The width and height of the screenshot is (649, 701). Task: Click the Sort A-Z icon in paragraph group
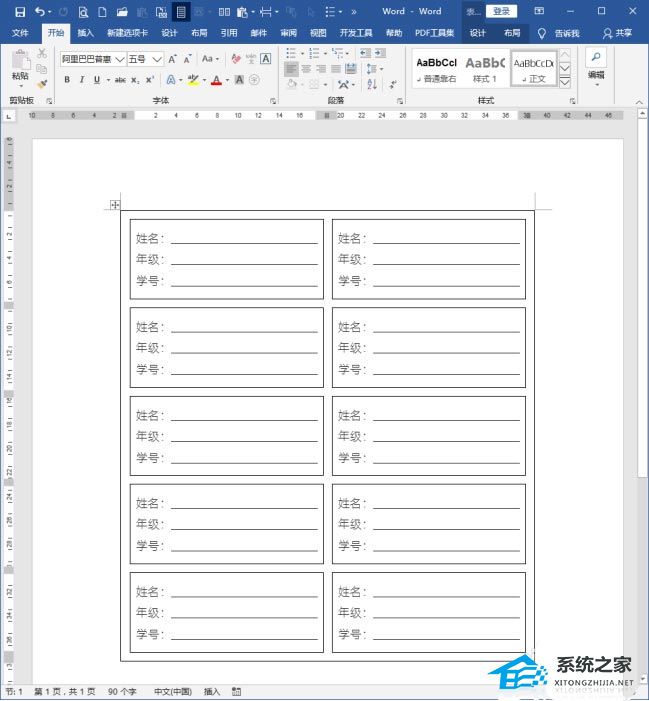coord(372,84)
